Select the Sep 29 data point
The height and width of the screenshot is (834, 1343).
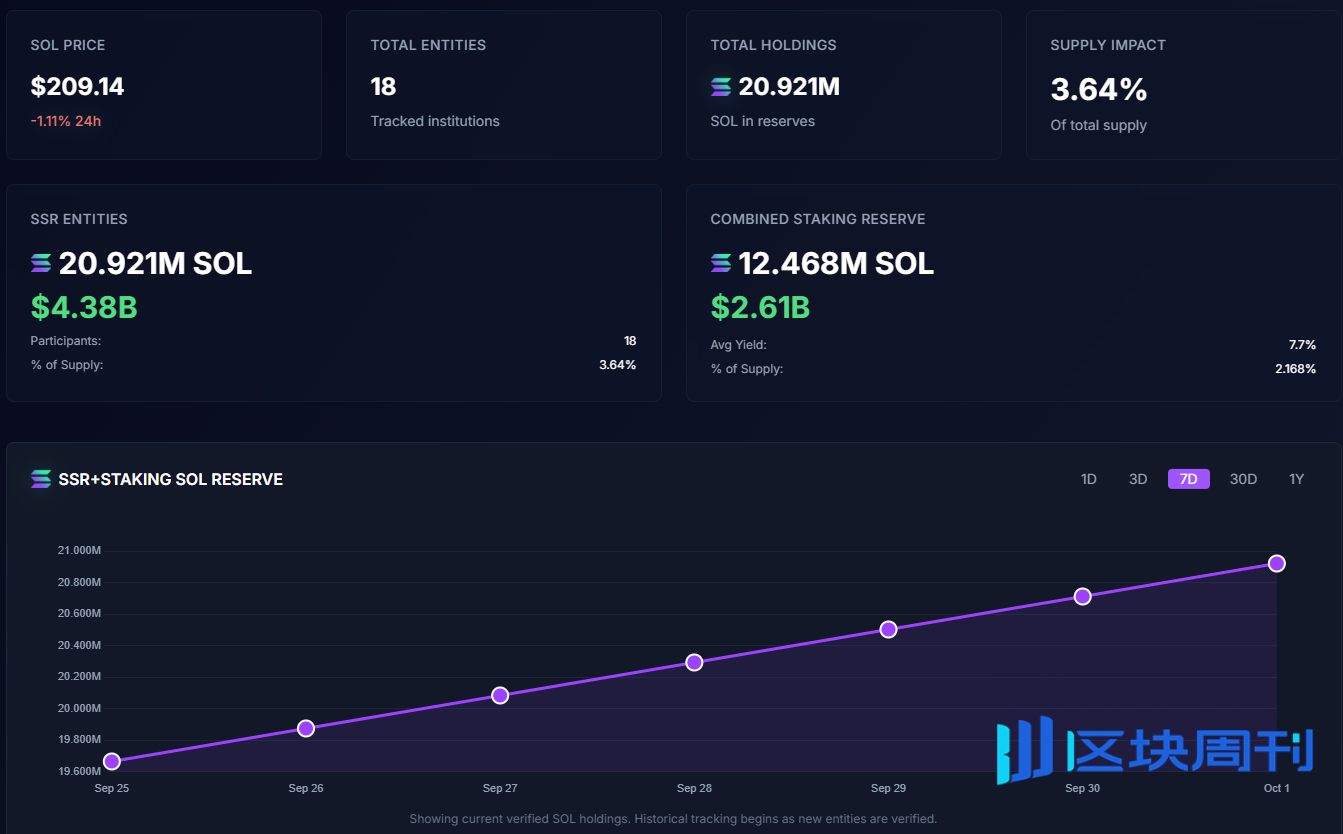pyautogui.click(x=888, y=629)
